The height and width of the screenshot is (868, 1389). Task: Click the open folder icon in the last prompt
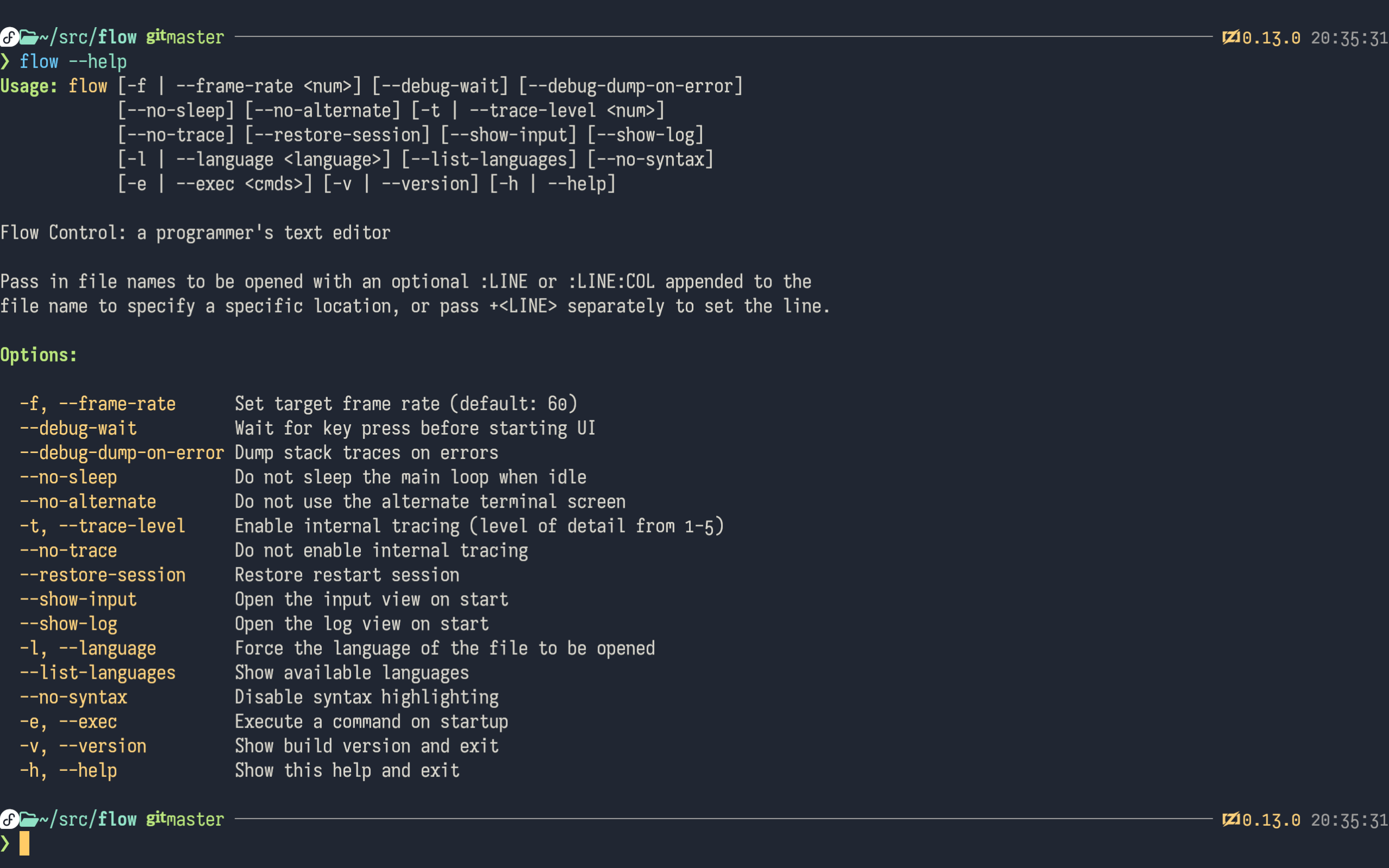pyautogui.click(x=29, y=820)
